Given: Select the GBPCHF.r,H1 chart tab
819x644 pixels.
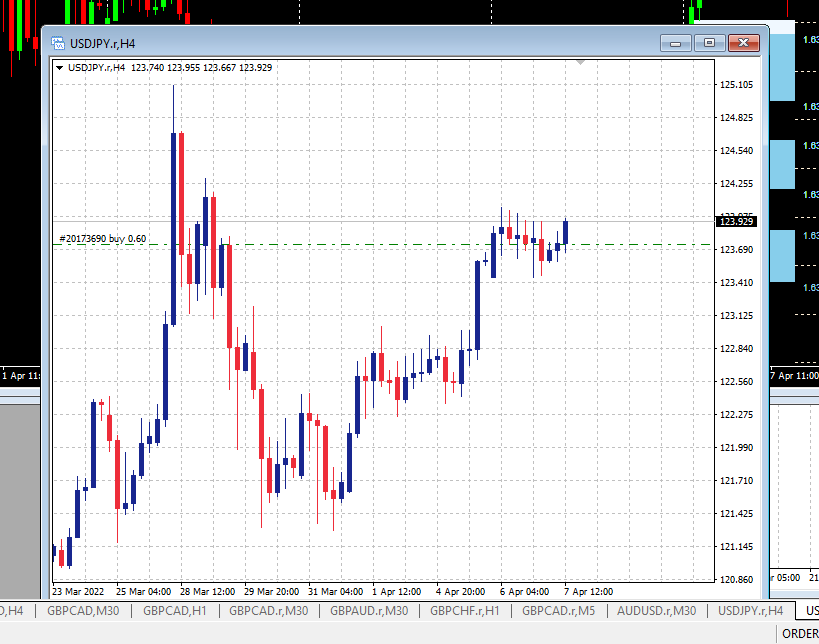Looking at the screenshot, I should coord(464,611).
